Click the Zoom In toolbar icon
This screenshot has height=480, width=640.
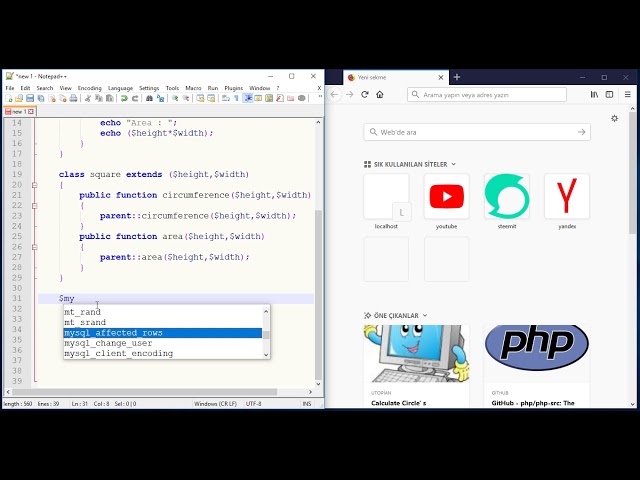175,98
